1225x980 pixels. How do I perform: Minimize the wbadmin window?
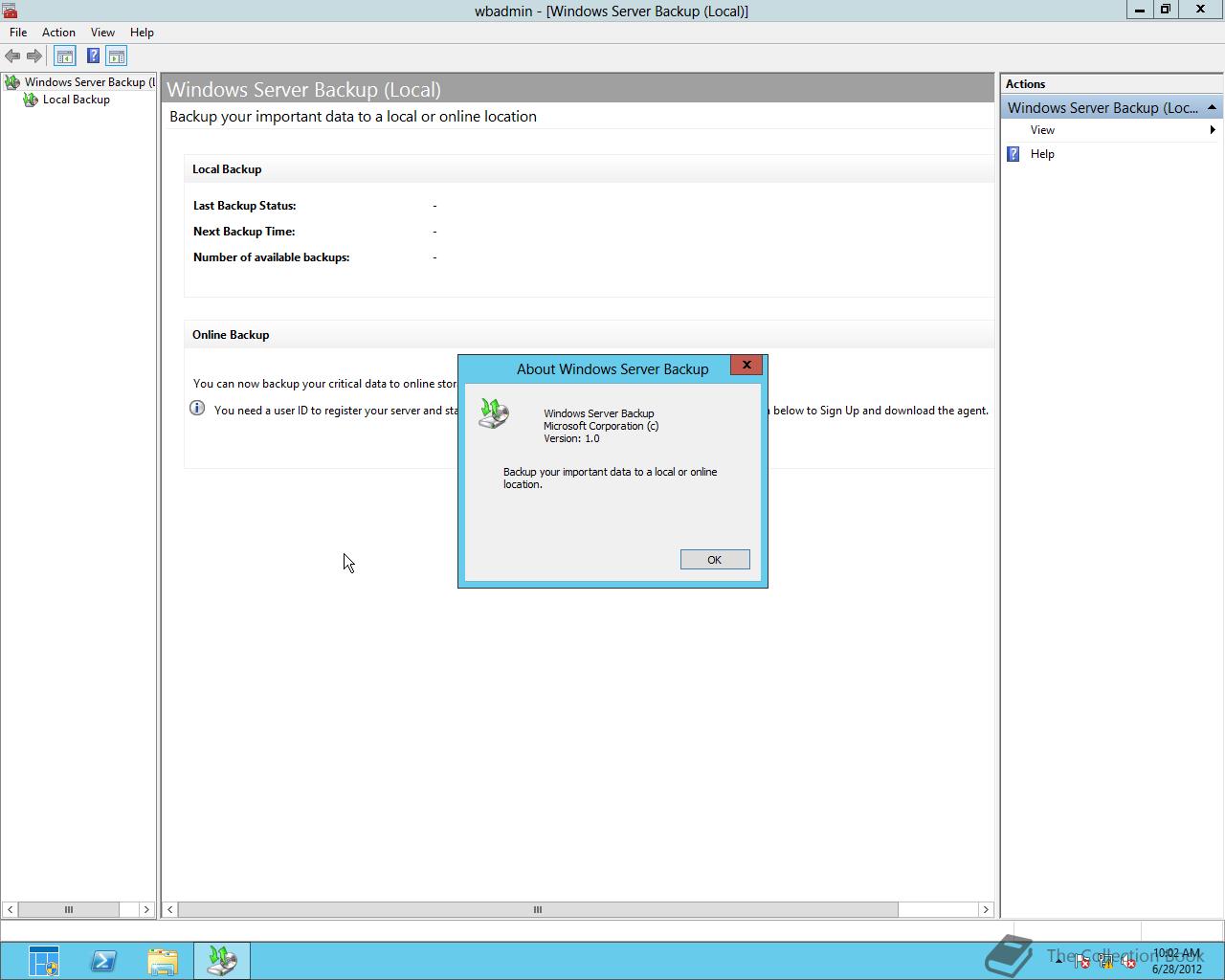[1139, 10]
